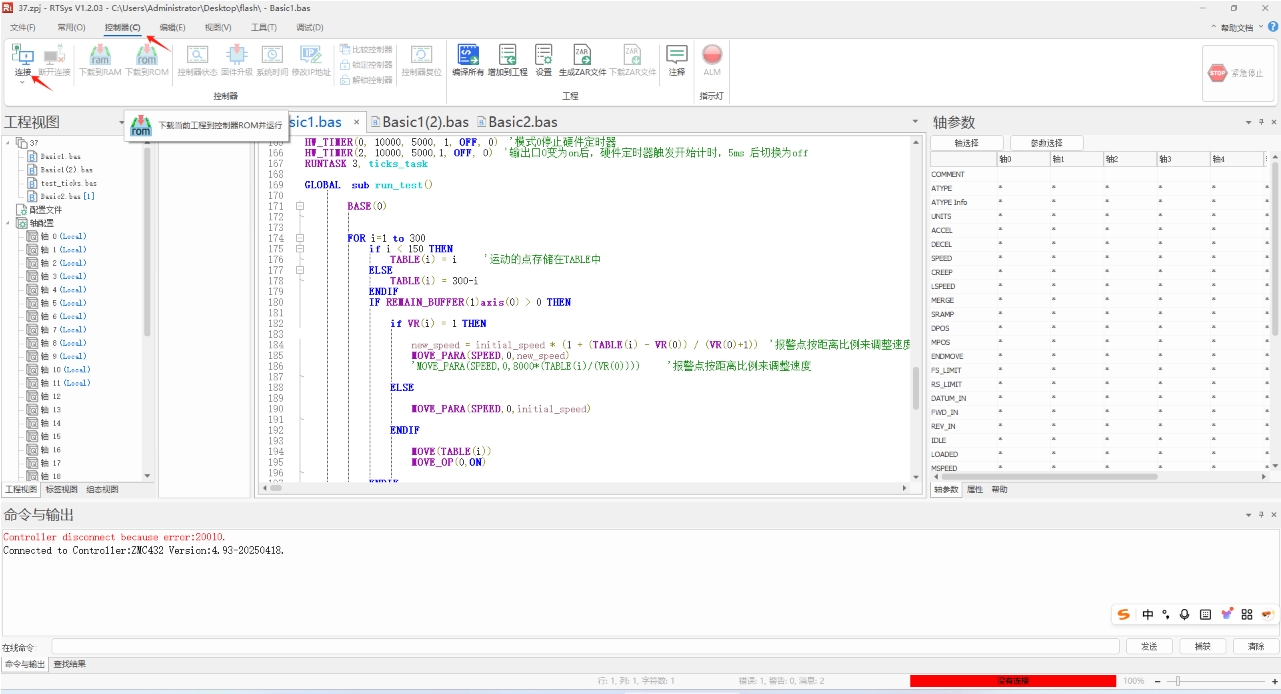This screenshot has width=1281, height=694.
Task: Collapse the 轴配置 tree node
Action: (8, 223)
